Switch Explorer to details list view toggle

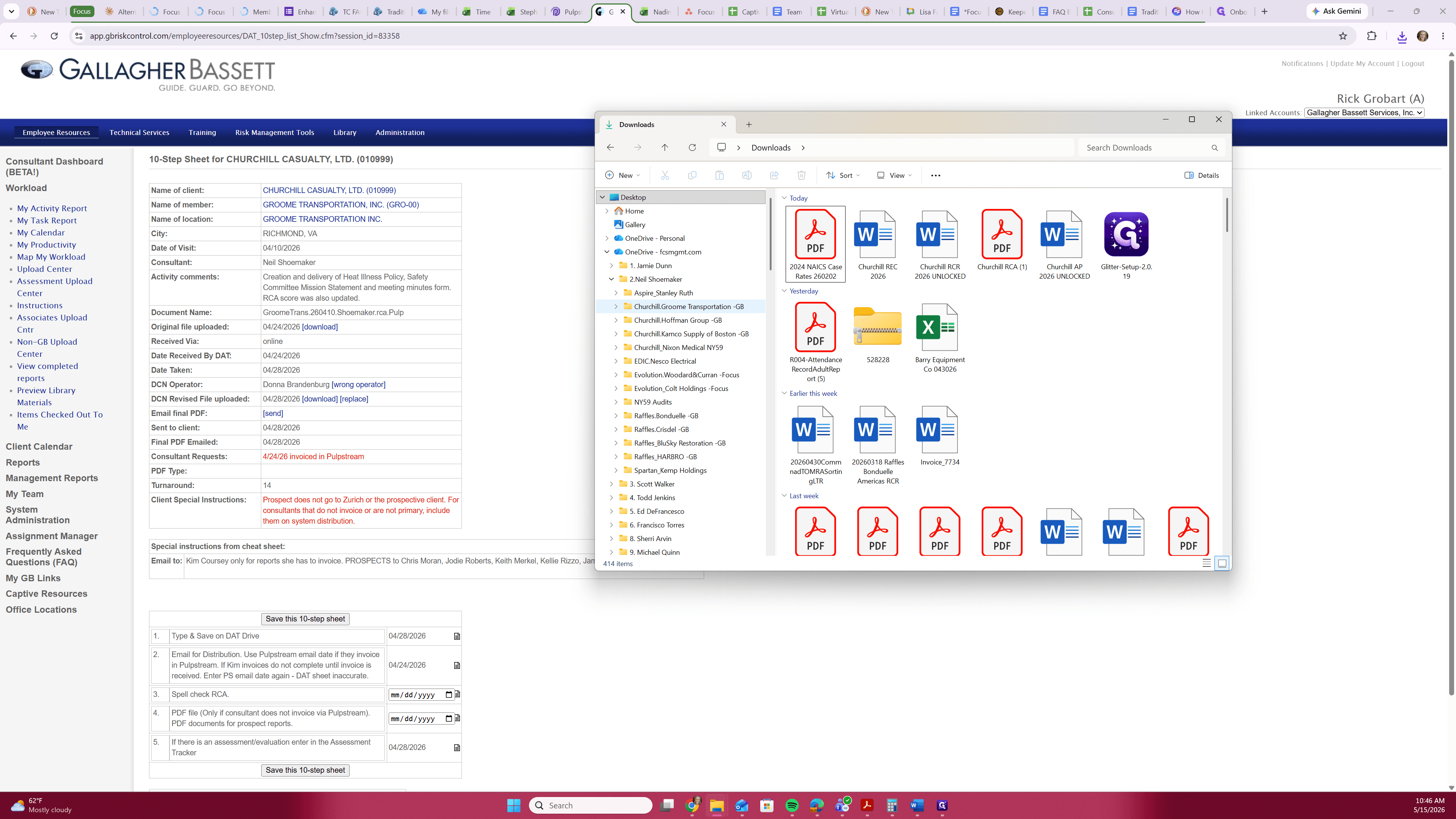click(1206, 563)
